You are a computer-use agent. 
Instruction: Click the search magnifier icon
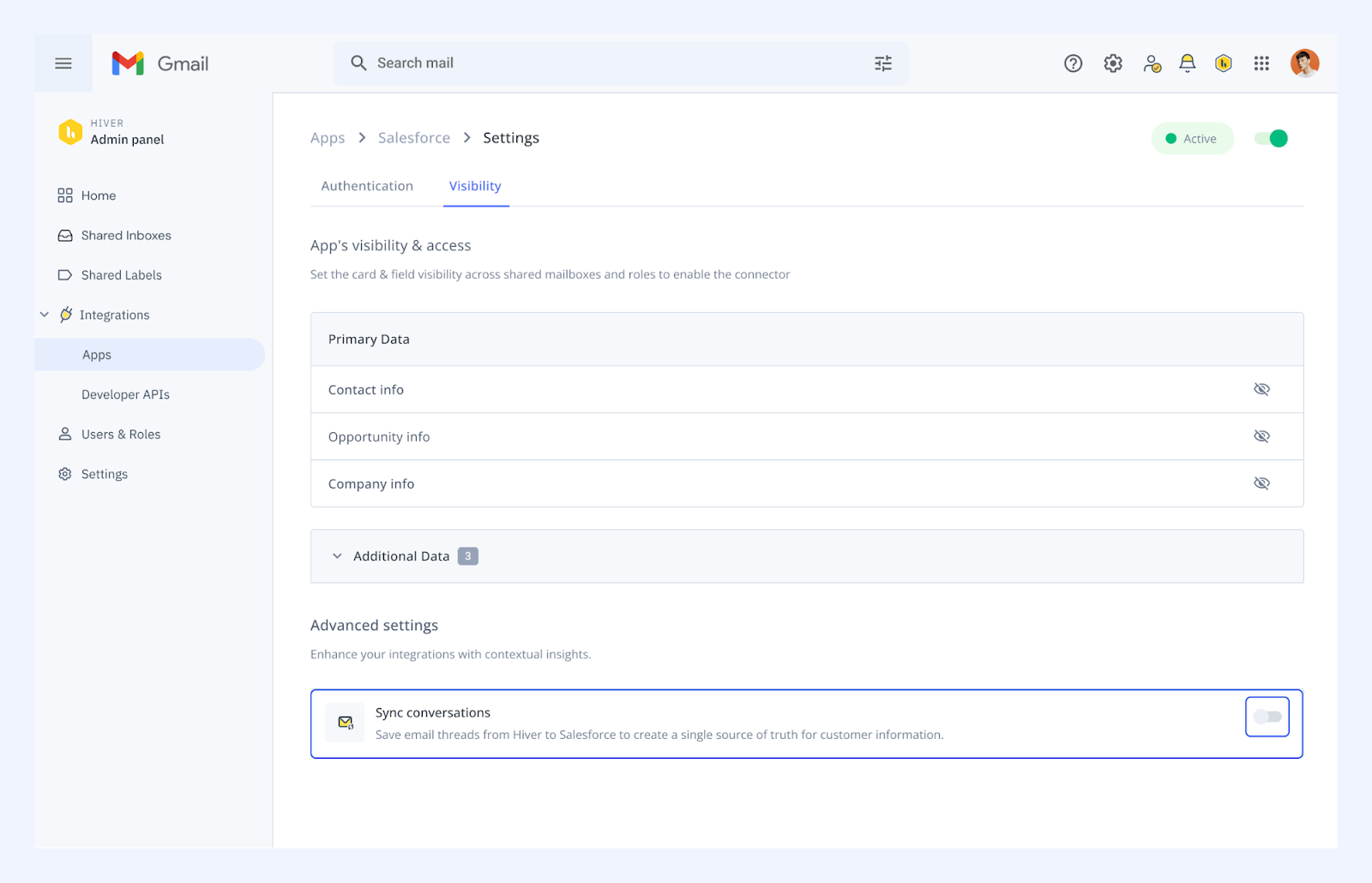point(358,63)
